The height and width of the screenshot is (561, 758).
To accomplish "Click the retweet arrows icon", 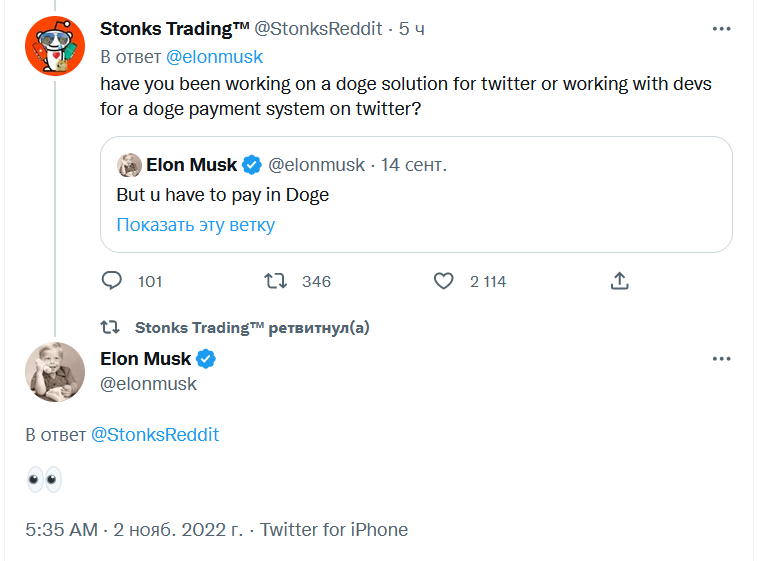I will 275,281.
